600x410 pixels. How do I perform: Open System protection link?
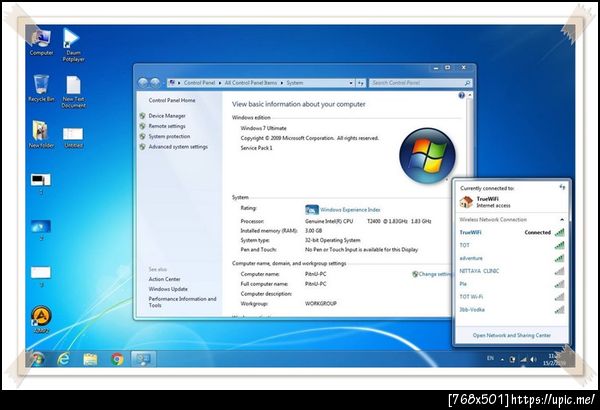pyautogui.click(x=169, y=136)
